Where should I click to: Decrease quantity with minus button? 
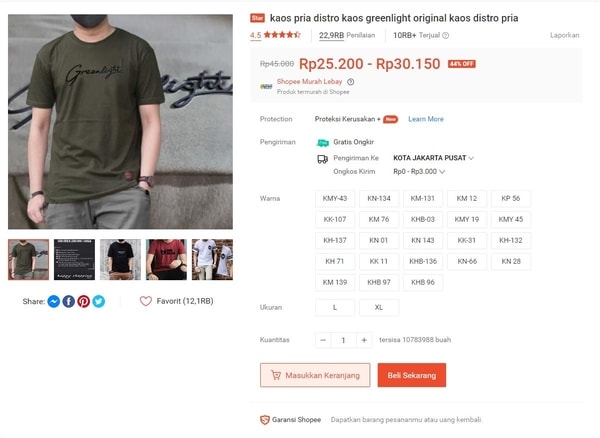click(x=323, y=340)
